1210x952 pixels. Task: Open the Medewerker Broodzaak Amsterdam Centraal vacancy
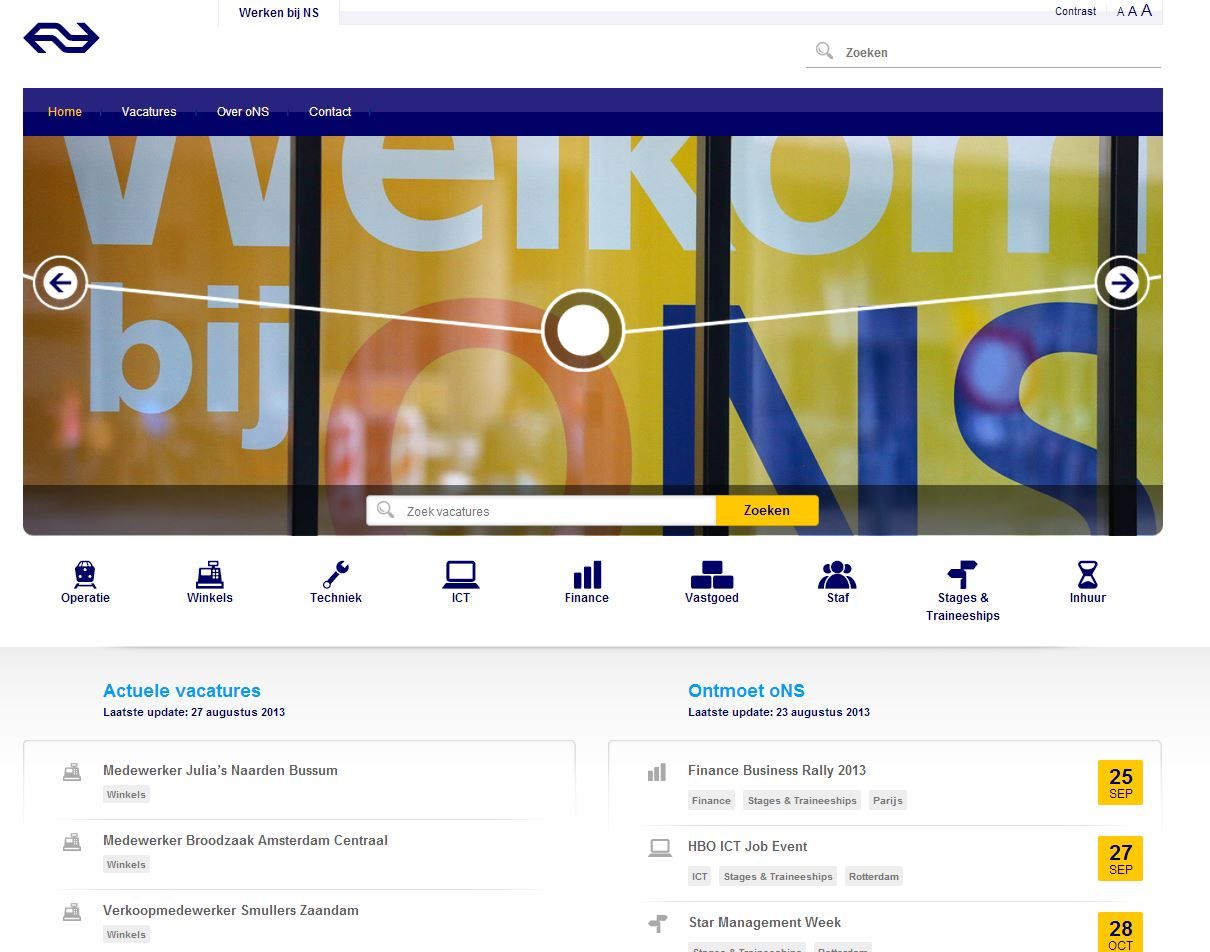point(245,840)
